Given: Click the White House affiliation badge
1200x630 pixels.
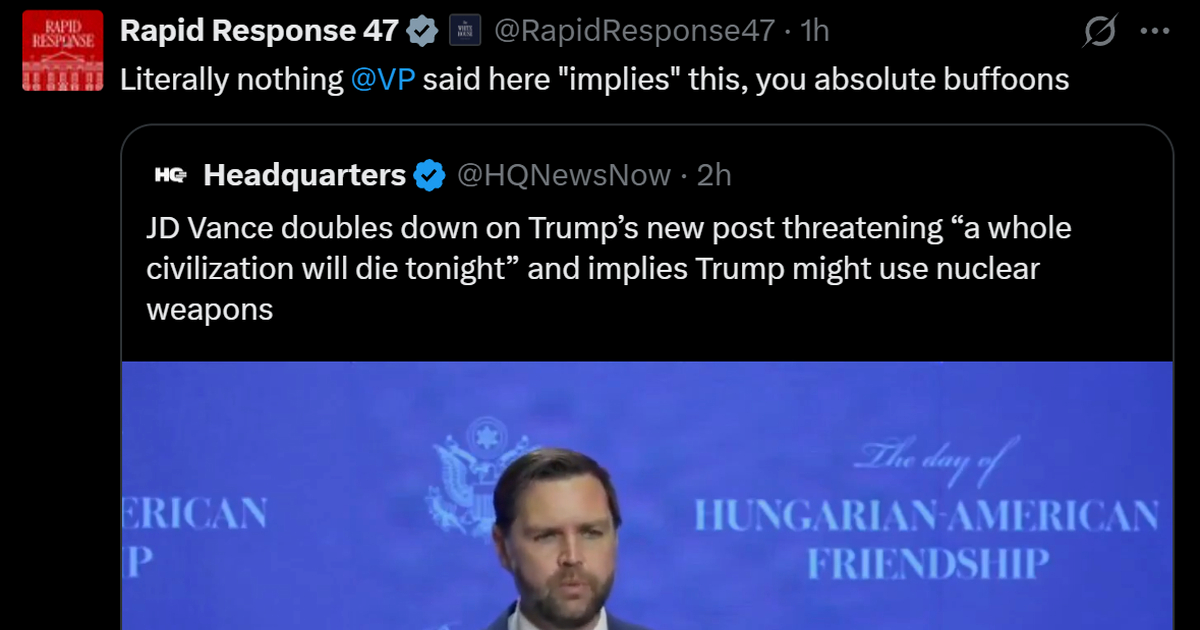Looking at the screenshot, I should coord(465,32).
